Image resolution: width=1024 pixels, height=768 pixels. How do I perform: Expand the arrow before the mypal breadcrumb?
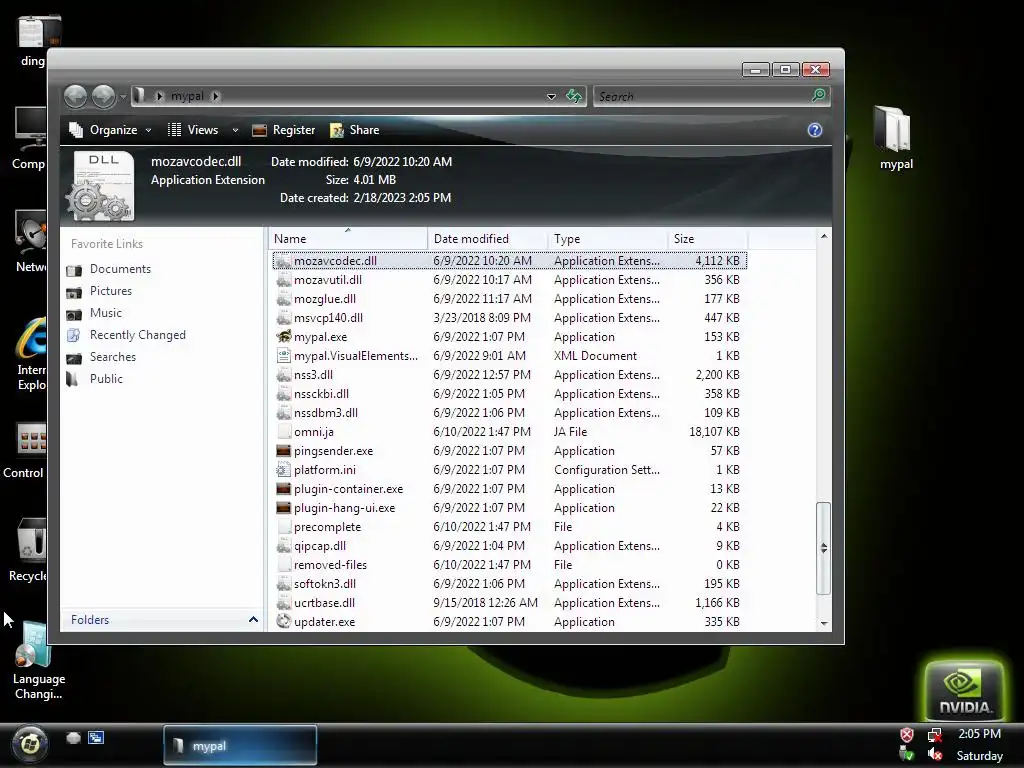tap(159, 96)
